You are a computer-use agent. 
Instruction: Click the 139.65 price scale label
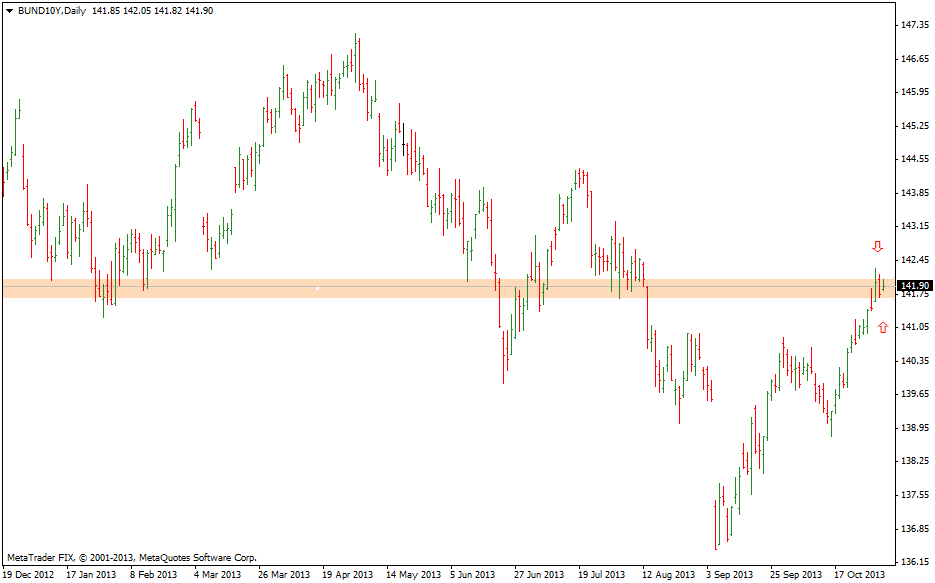click(915, 394)
